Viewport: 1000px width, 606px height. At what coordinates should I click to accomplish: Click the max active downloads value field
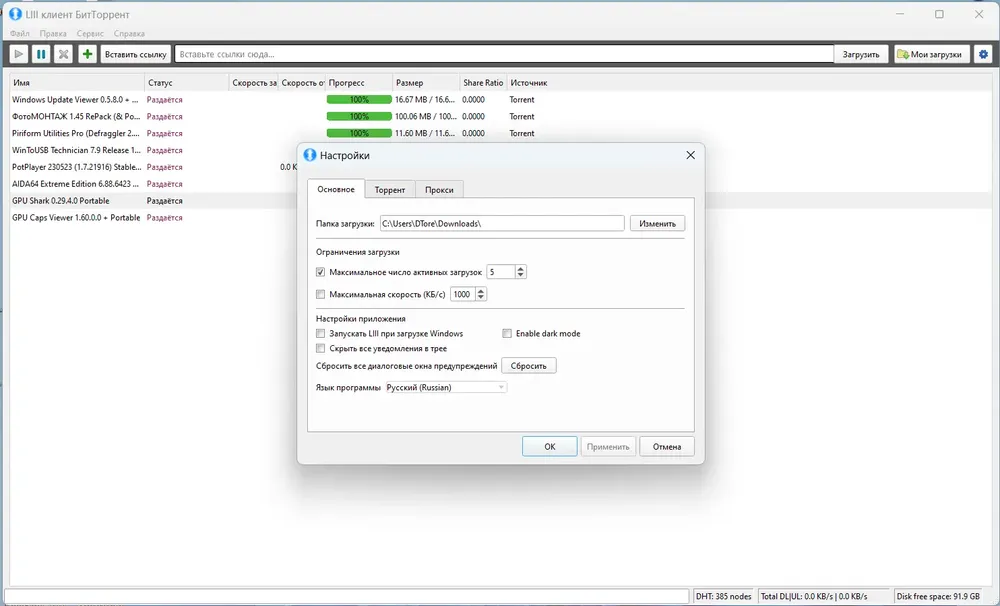(501, 272)
